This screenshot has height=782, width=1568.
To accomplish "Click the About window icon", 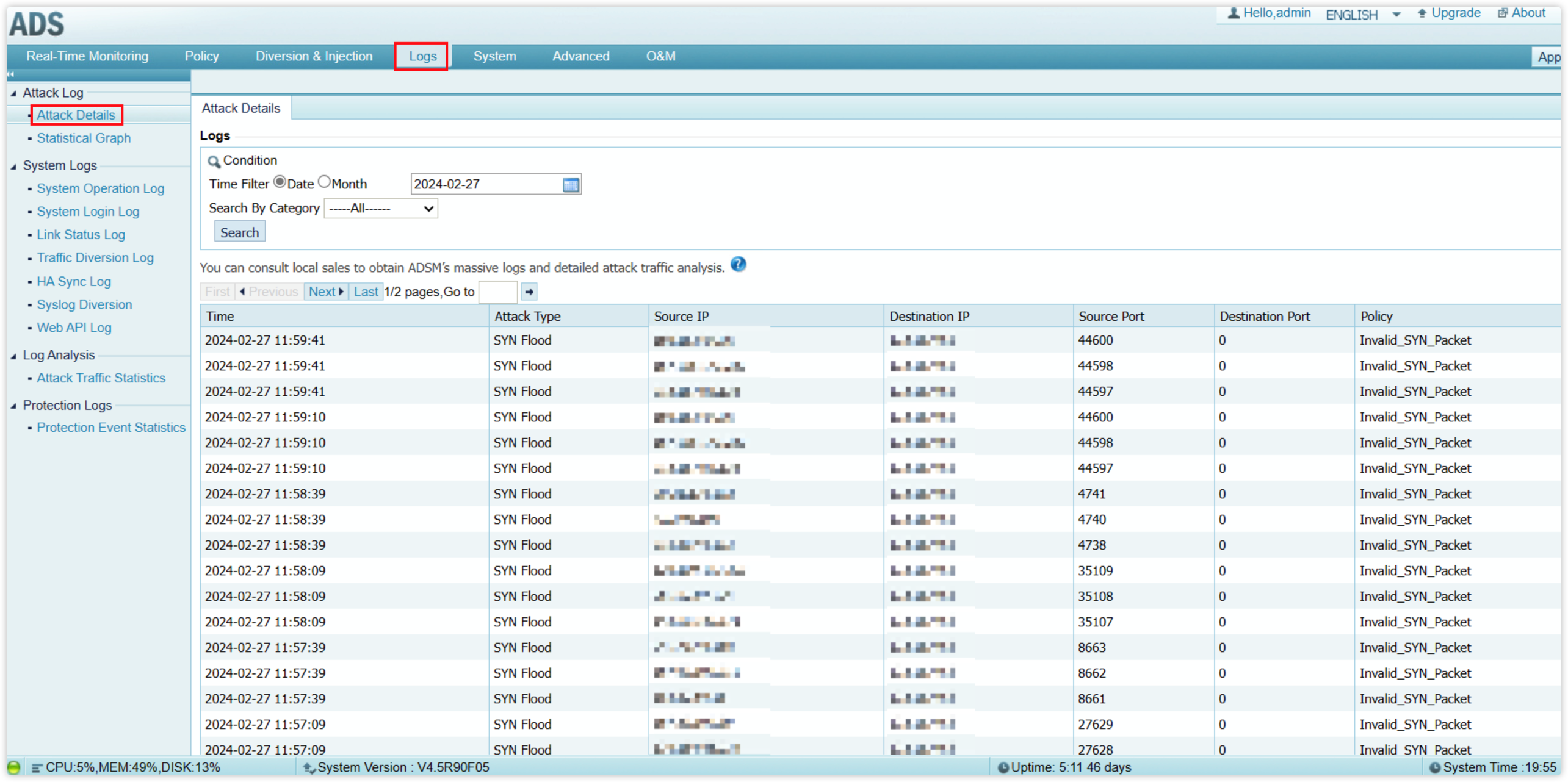I will (1503, 13).
